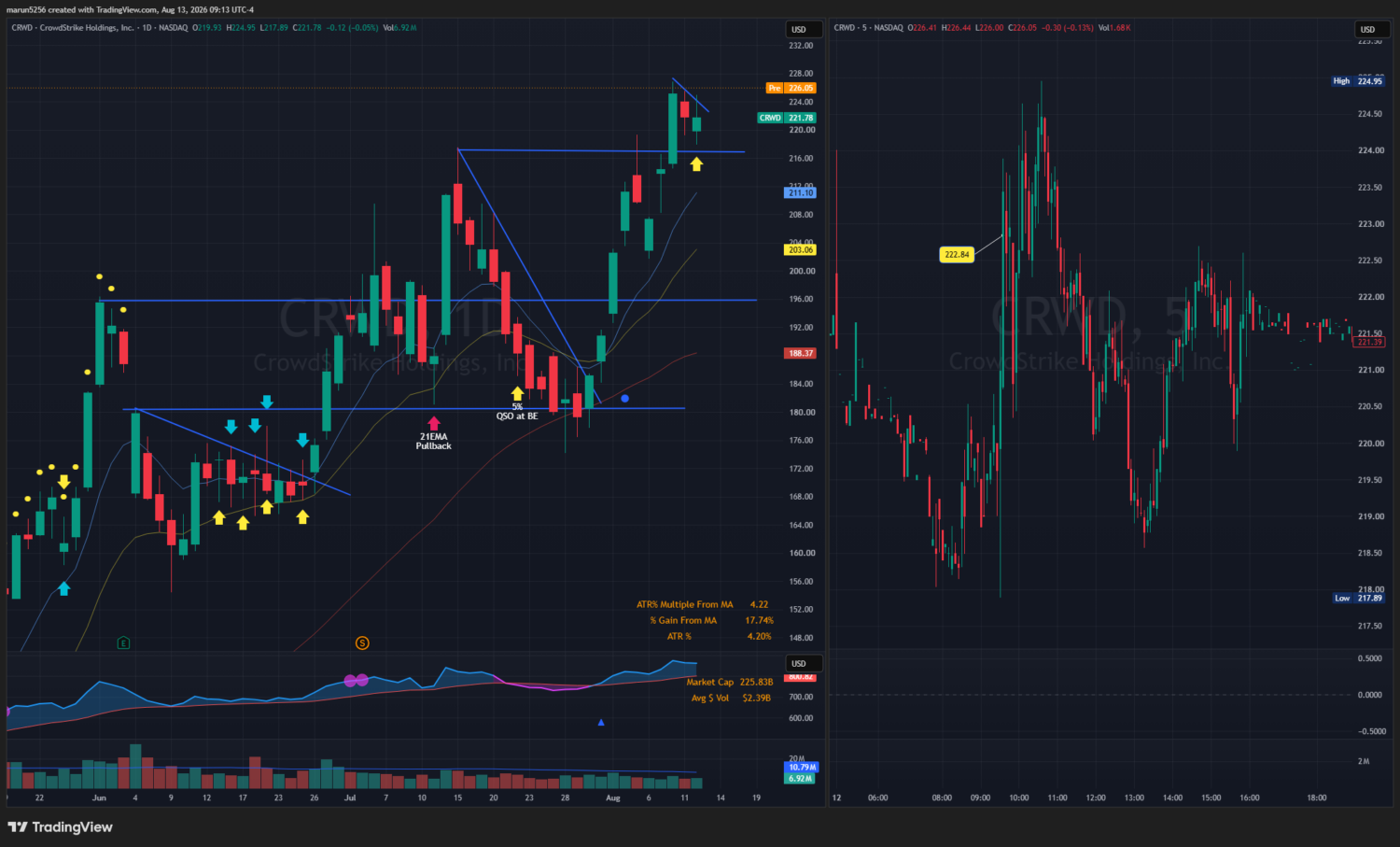The image size is (1400, 847).
Task: Select the cyan up arrow under the May candles
Action: tap(63, 588)
